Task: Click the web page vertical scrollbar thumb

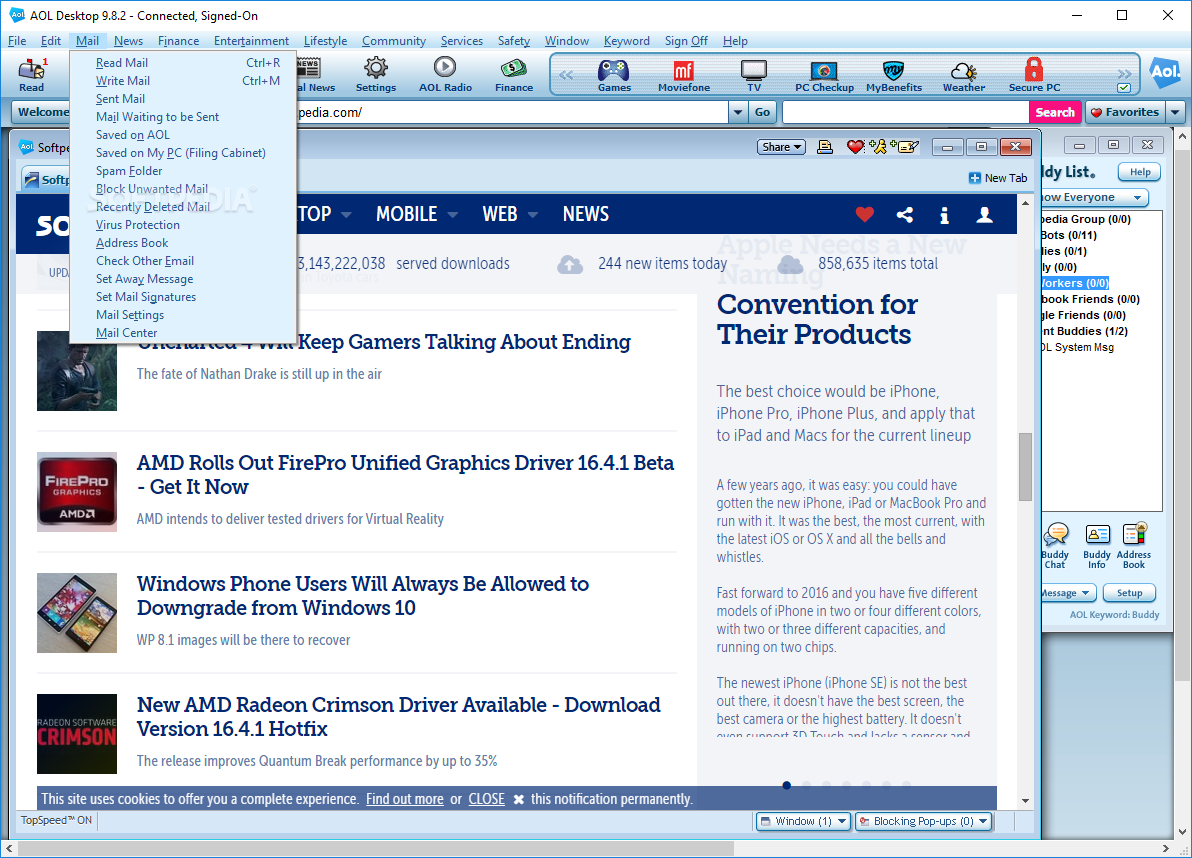Action: (1026, 467)
